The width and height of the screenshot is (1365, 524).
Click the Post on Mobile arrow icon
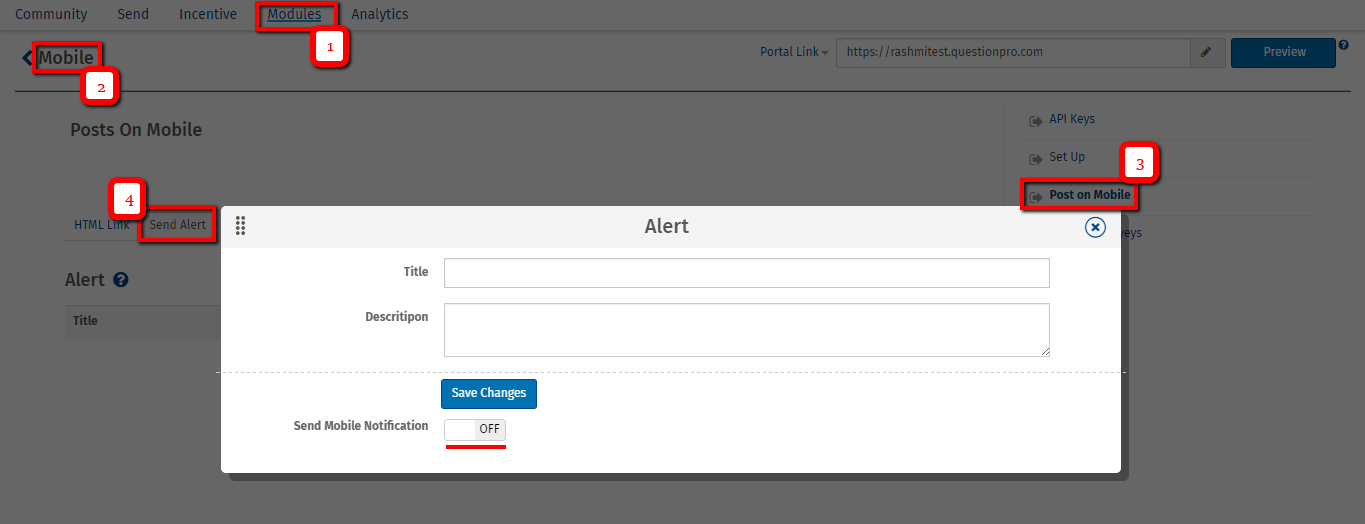[x=1036, y=196]
